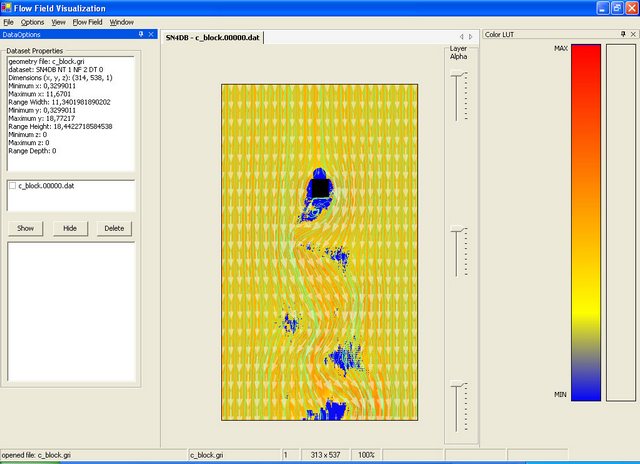Click the Delete button

pyautogui.click(x=114, y=228)
